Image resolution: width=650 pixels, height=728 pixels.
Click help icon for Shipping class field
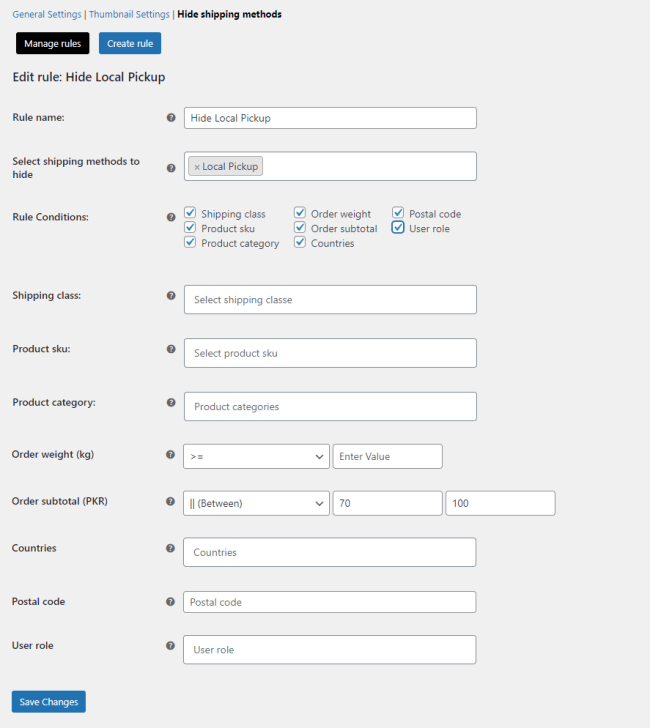coord(171,296)
